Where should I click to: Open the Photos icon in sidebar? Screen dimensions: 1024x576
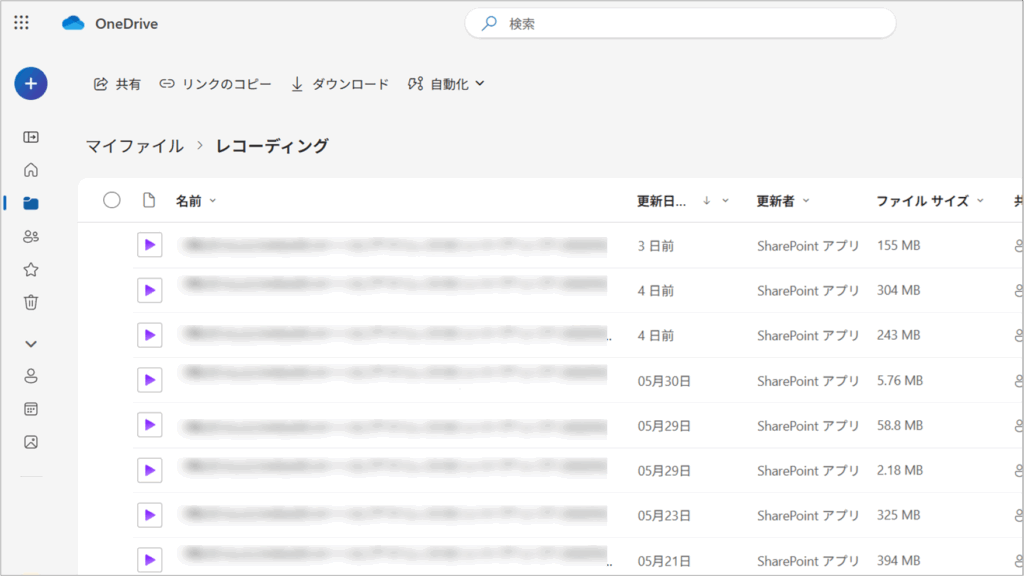tap(31, 441)
